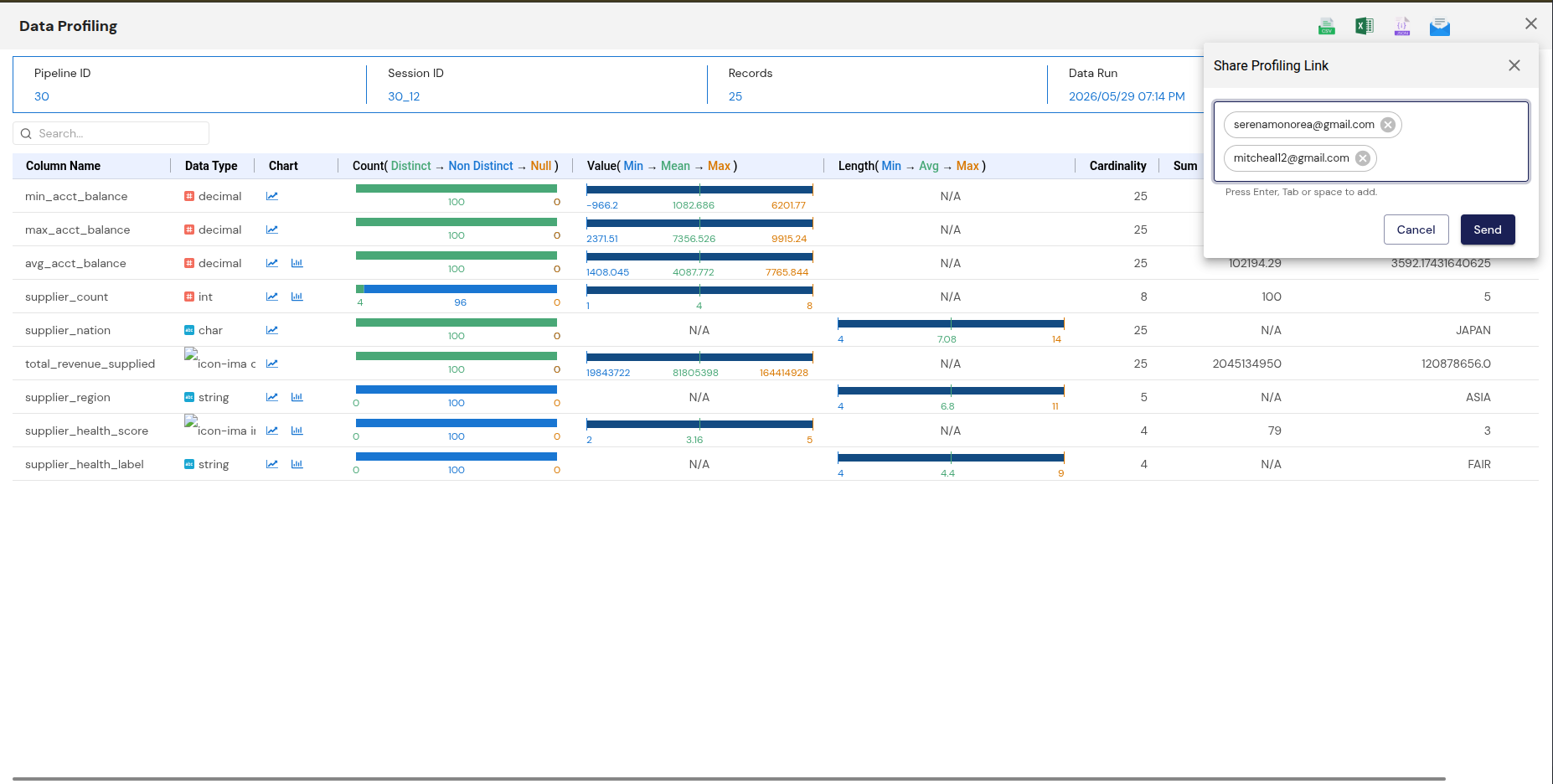The image size is (1553, 784).
Task: Click Records value 25
Action: tap(735, 96)
